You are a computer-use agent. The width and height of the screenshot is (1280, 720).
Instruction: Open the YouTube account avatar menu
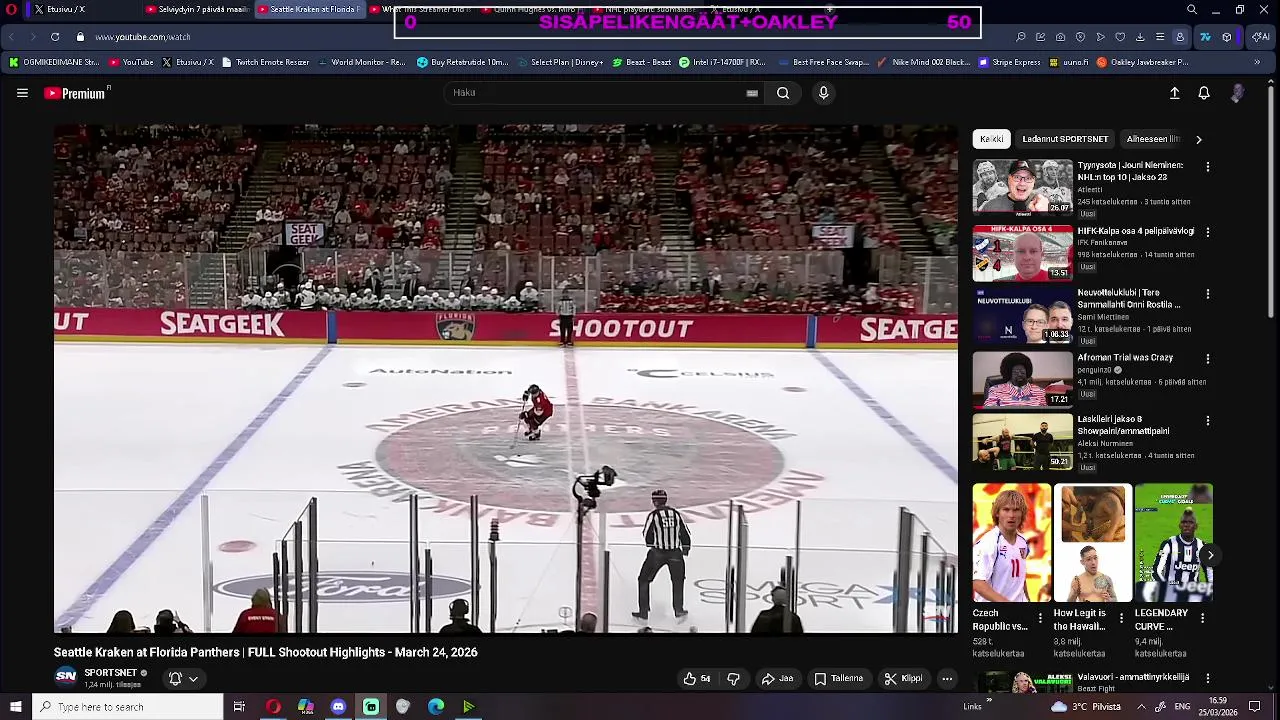click(x=1237, y=93)
